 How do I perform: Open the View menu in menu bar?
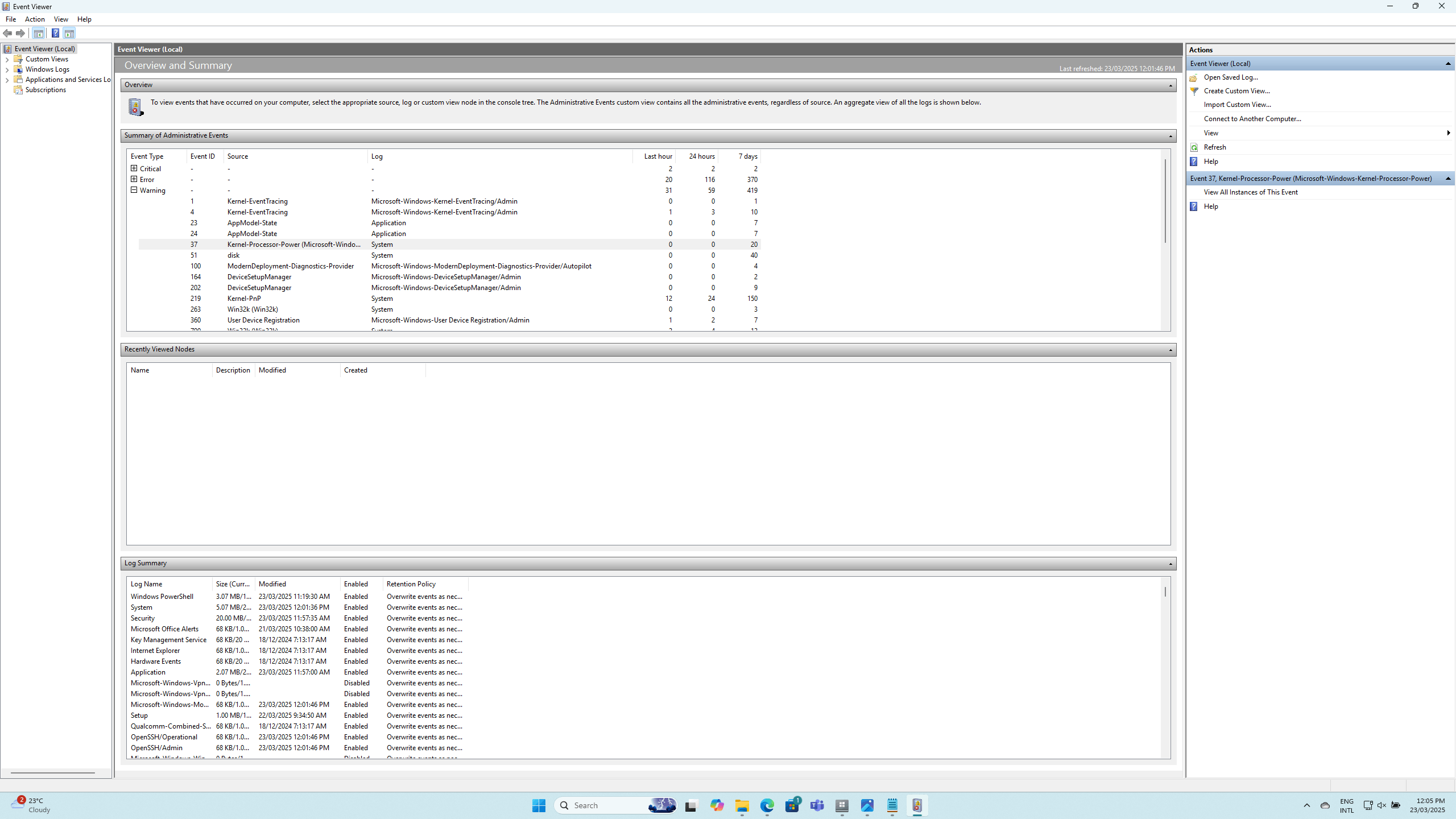(x=61, y=19)
